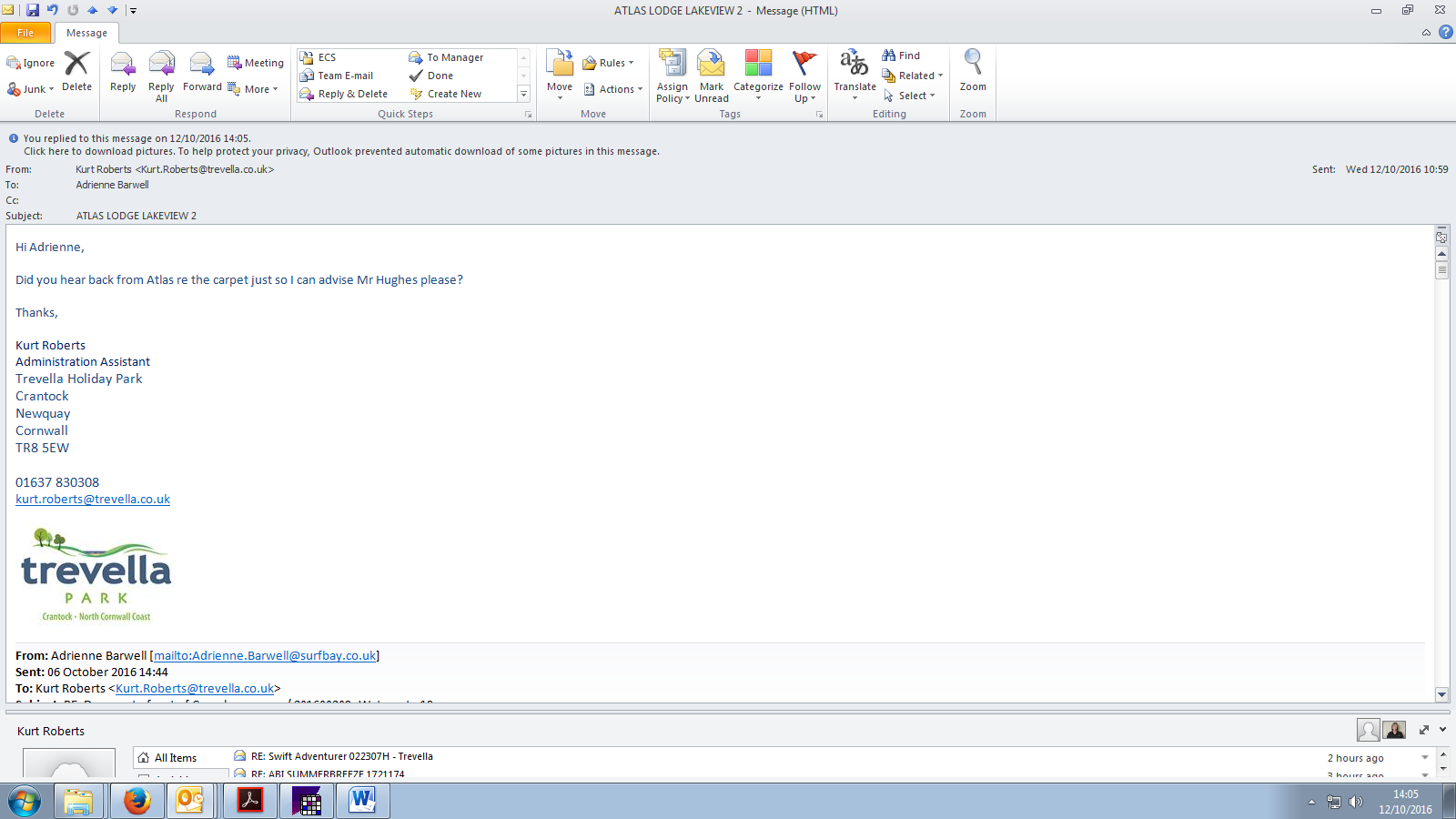Open the Manage Quick Steps dialog launcher

528,115
